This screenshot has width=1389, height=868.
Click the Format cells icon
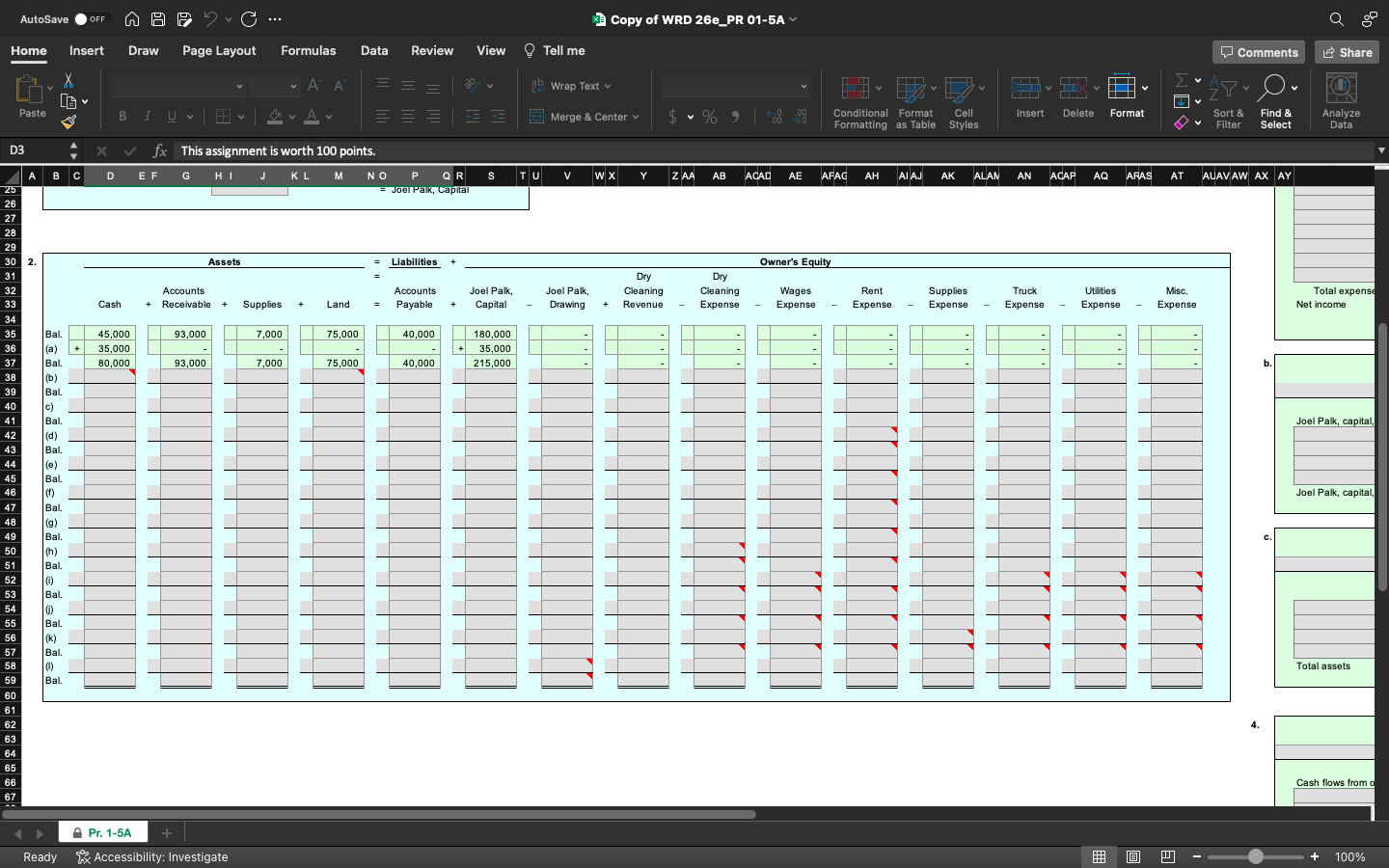(1122, 89)
